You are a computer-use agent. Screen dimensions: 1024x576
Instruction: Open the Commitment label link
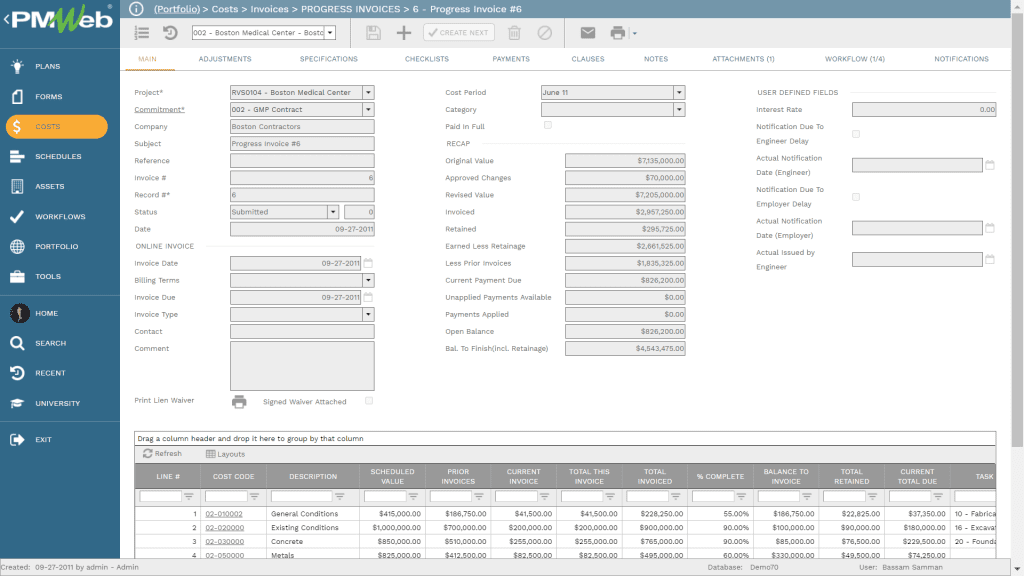[159, 110]
